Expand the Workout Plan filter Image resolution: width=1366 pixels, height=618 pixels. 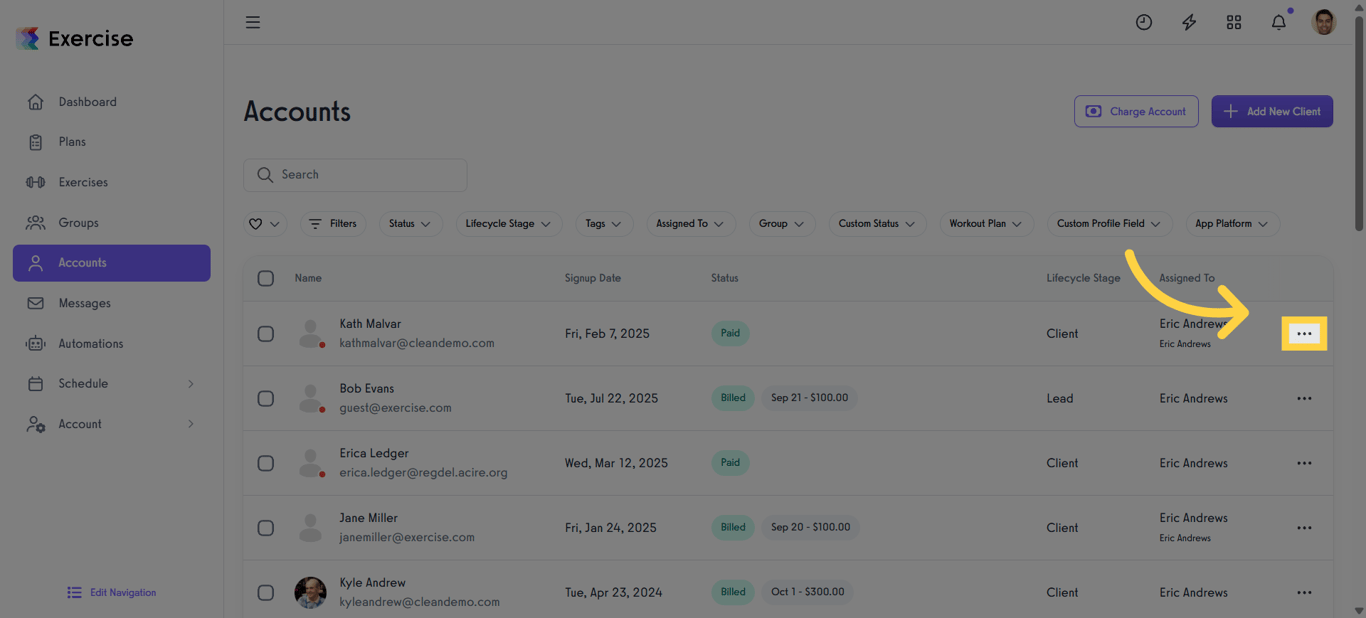(x=986, y=223)
